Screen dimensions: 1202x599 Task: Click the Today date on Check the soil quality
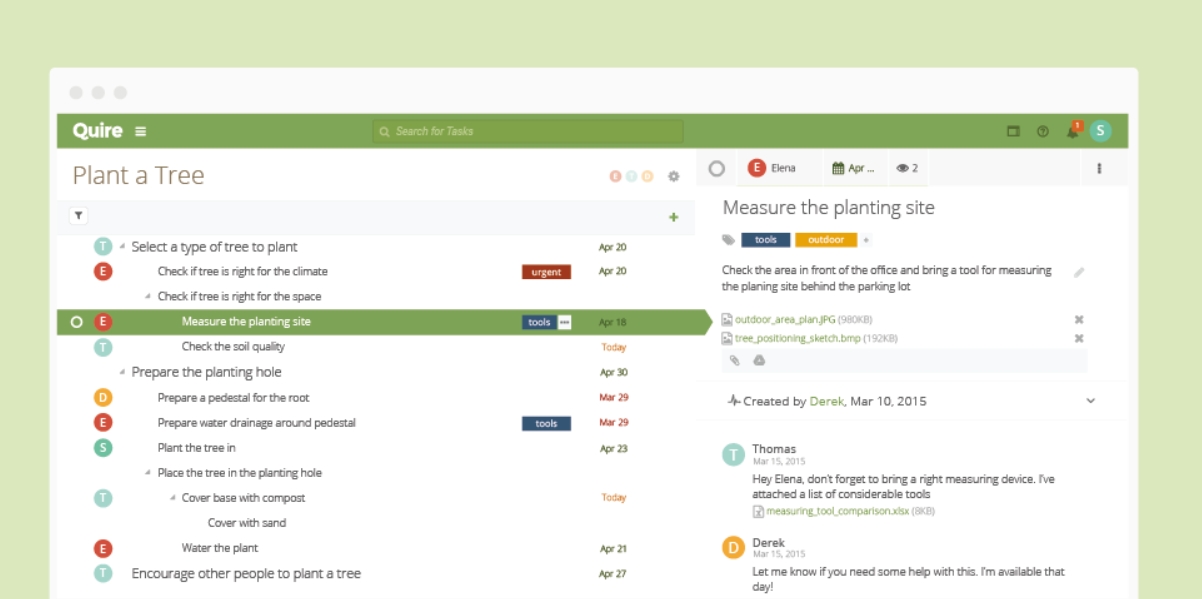pyautogui.click(x=614, y=348)
